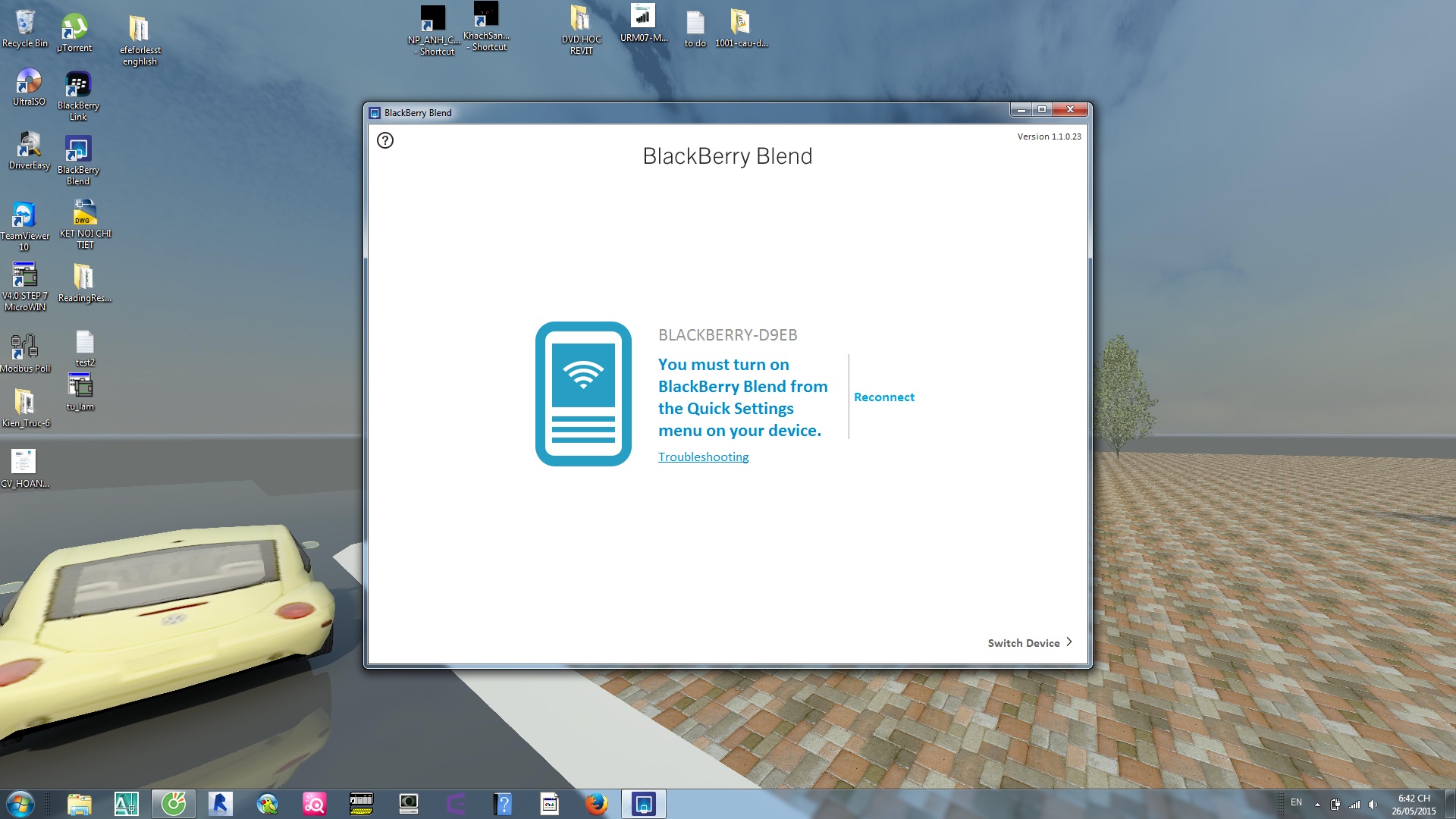Open the document window taskbar icon
1456x819 pixels.
(x=549, y=804)
